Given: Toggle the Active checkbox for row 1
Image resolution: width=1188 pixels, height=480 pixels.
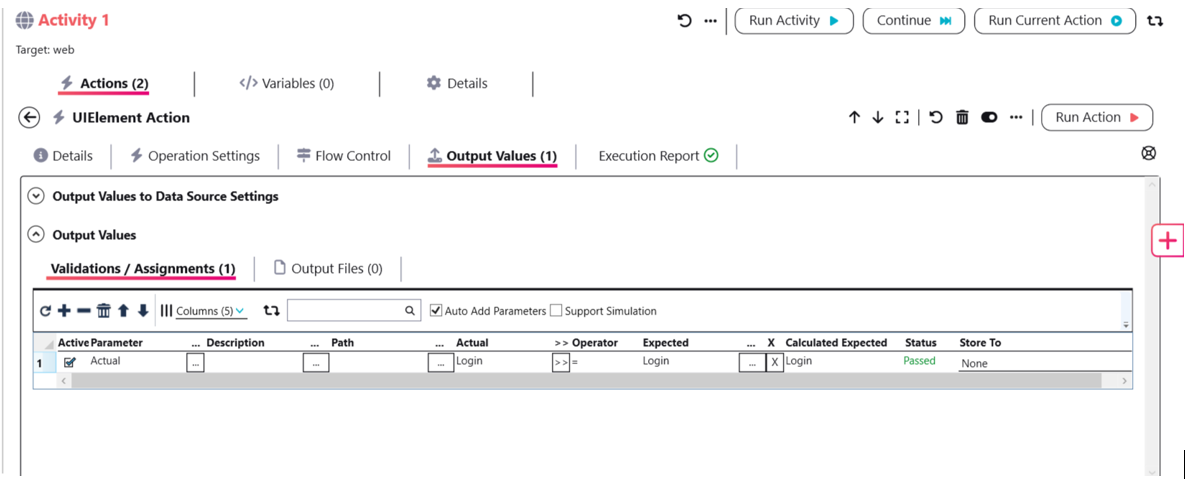Looking at the screenshot, I should (x=69, y=363).
